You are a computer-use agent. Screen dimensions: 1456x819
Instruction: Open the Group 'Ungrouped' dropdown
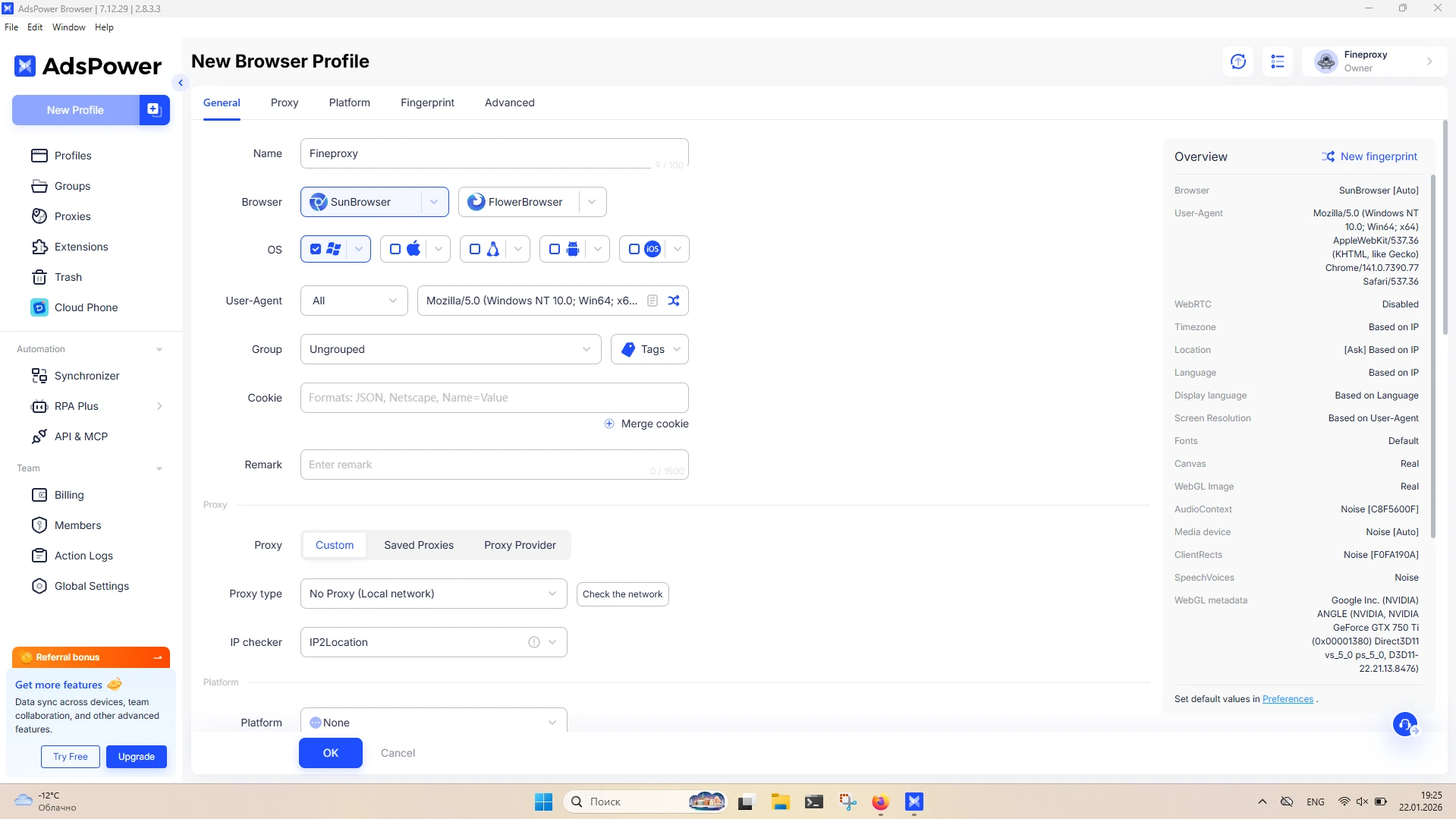pyautogui.click(x=451, y=349)
